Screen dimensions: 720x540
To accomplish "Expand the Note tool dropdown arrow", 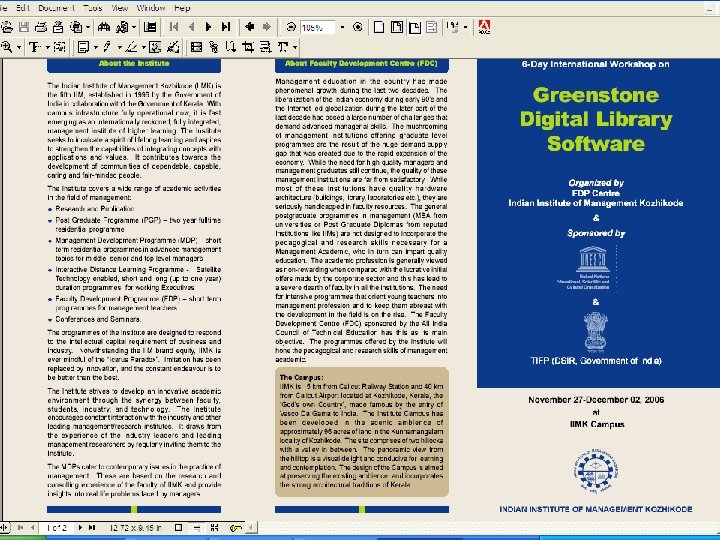I will 96,47.
